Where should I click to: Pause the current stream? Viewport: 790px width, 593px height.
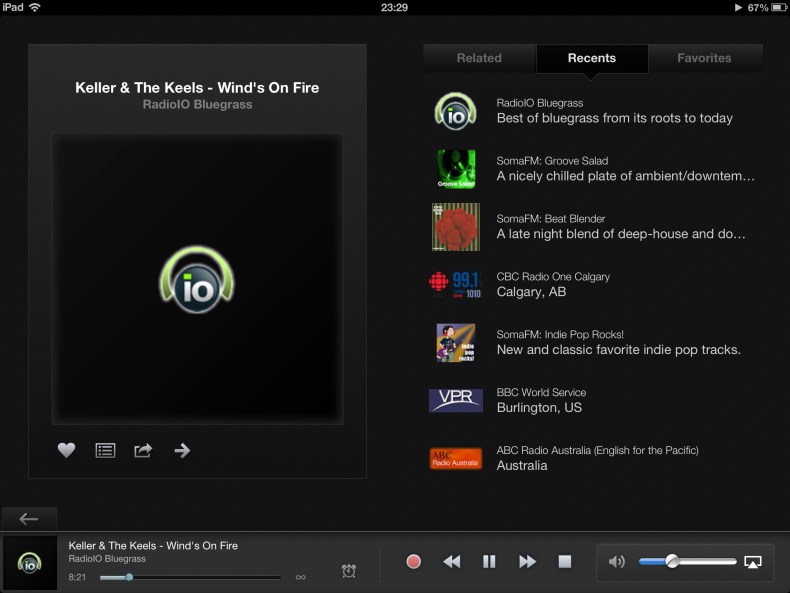tap(489, 562)
